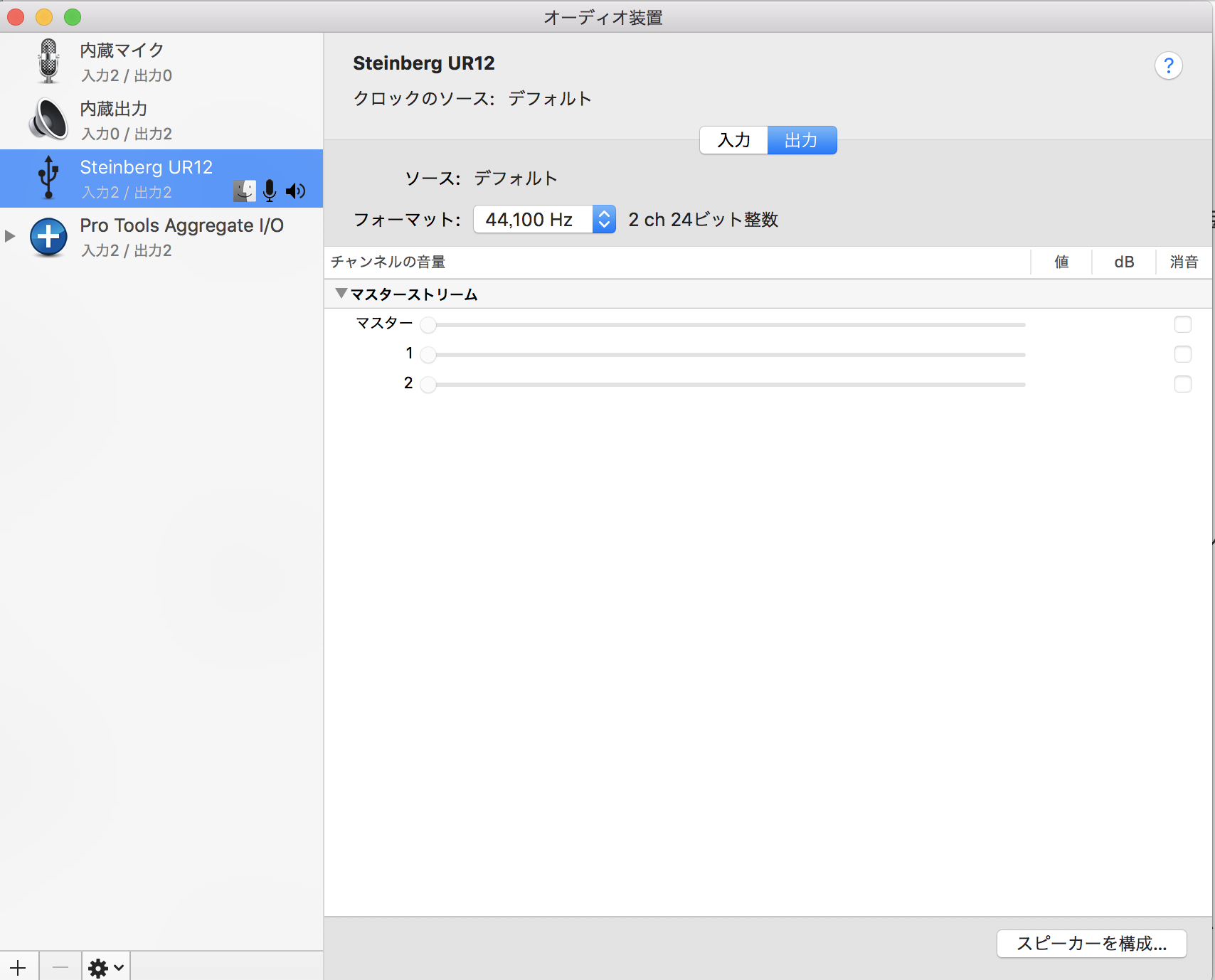Click the 2 ch 24ビット整数 format text
1215x980 pixels.
tap(704, 220)
